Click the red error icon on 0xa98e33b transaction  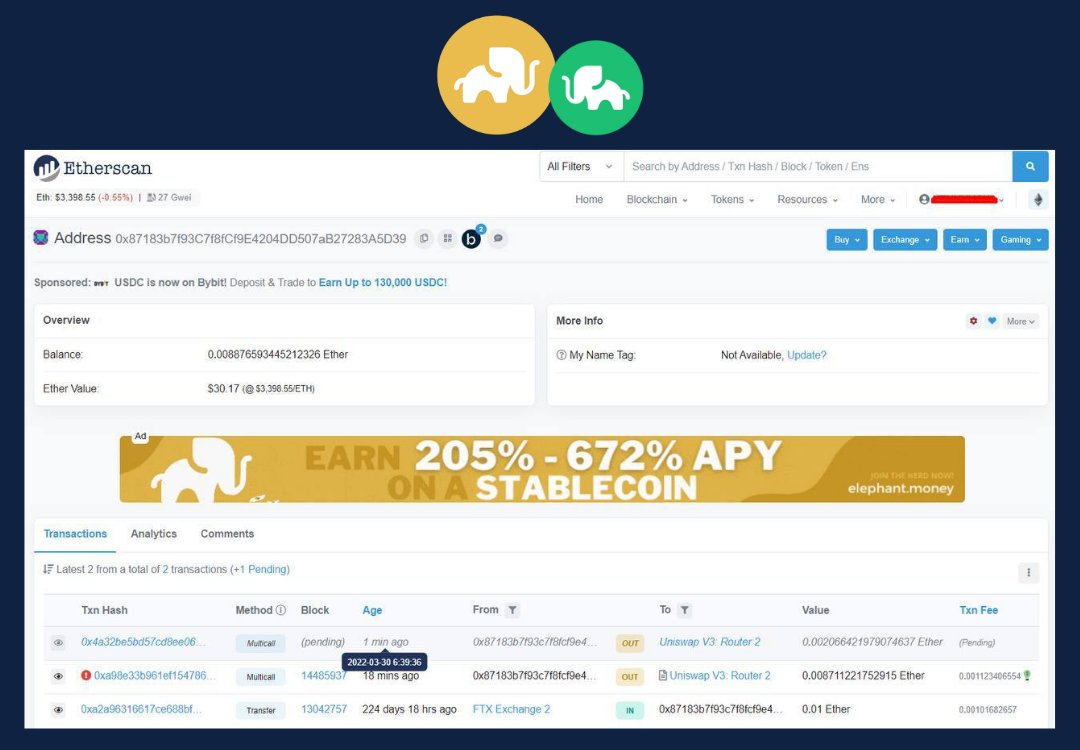pos(86,676)
